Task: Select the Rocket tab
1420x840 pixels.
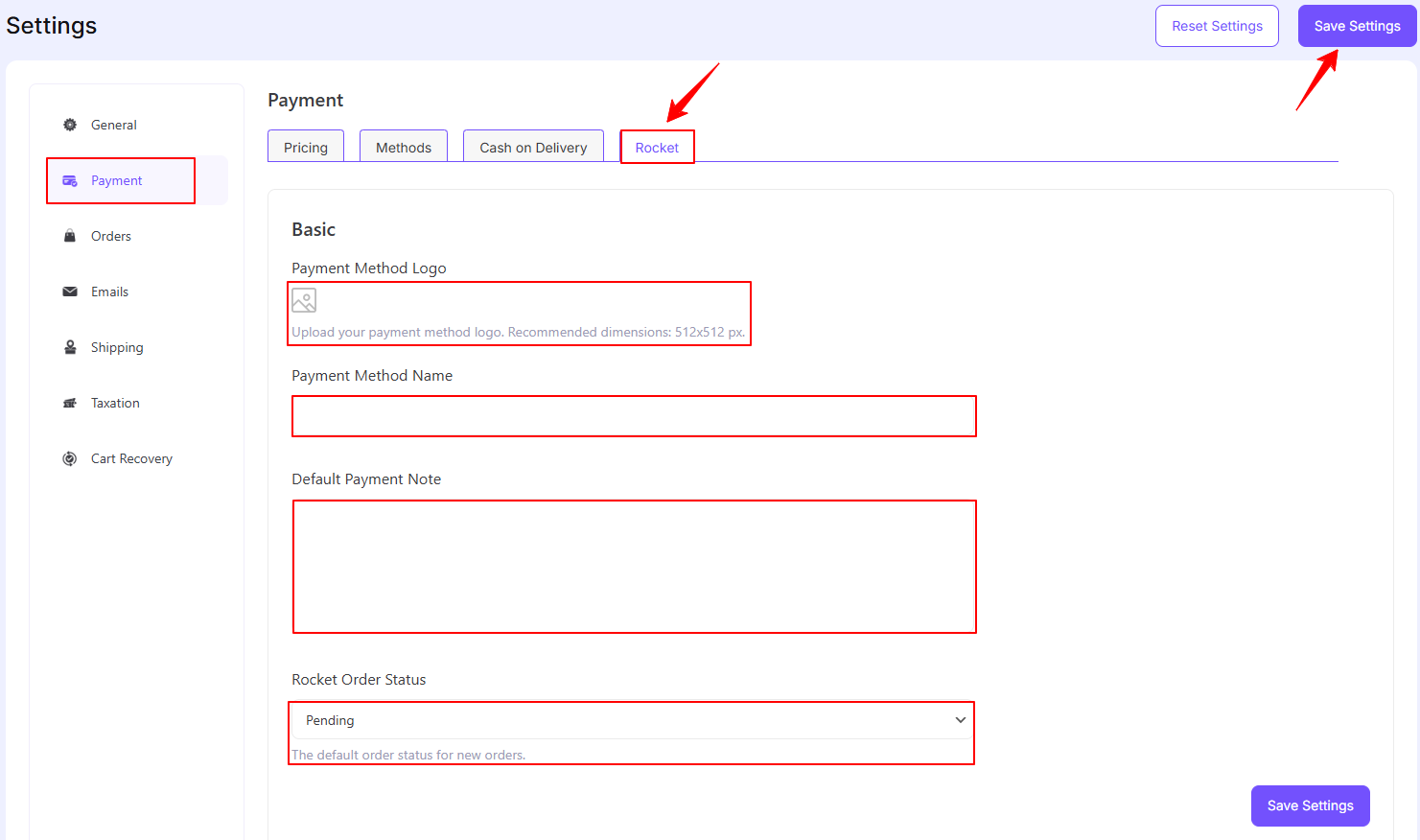Action: (x=657, y=147)
